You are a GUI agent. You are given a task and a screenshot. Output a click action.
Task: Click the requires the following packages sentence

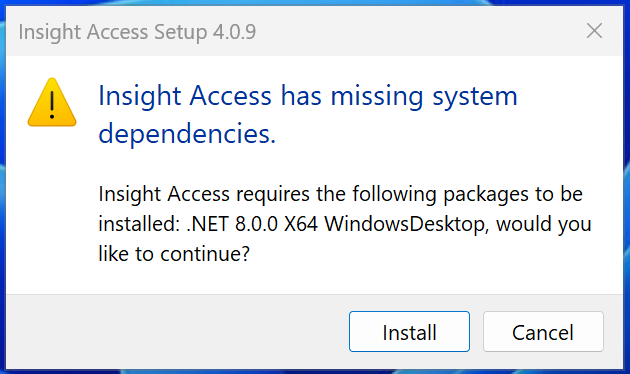pyautogui.click(x=341, y=194)
